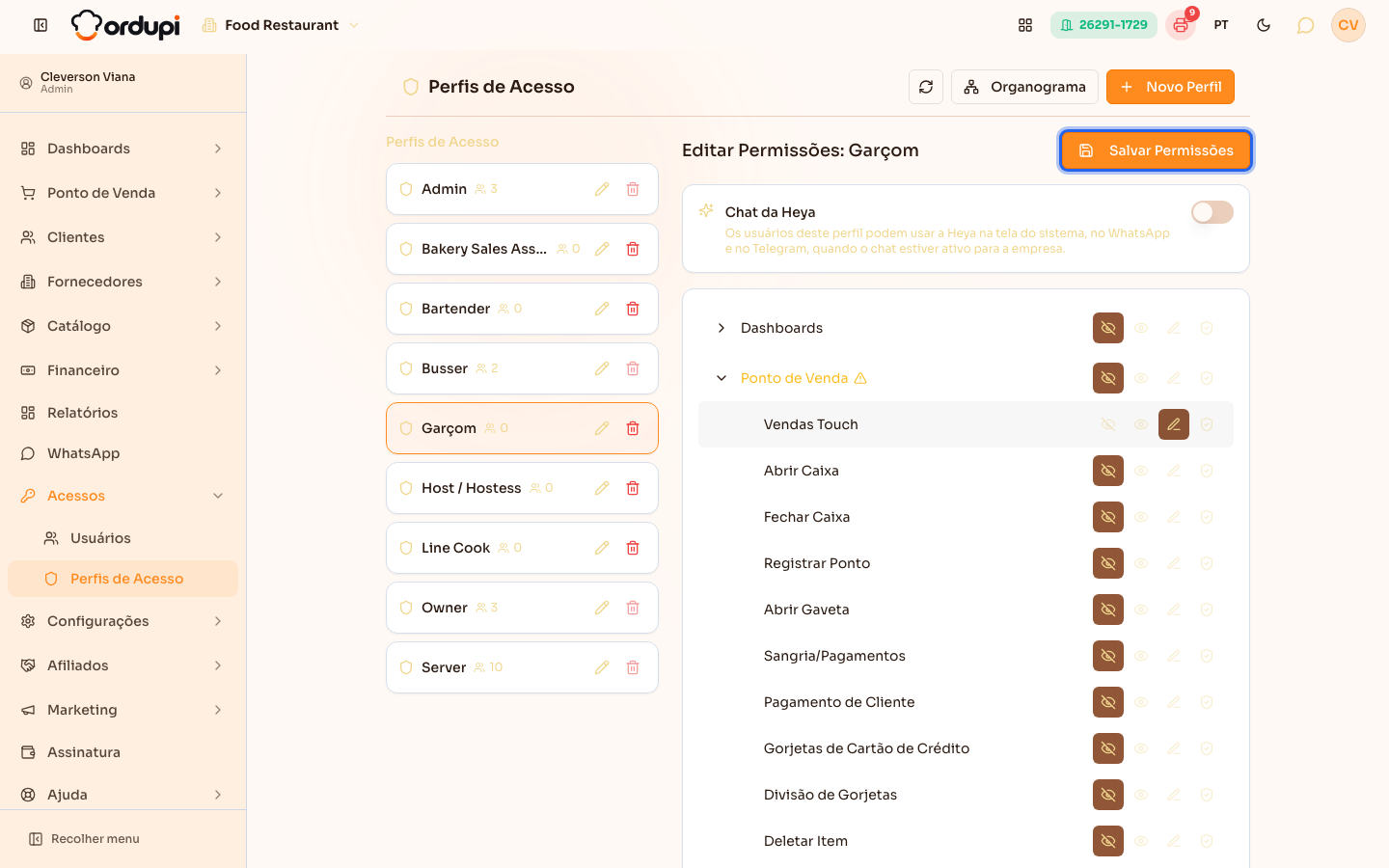Delete the Garçom profile trash icon
1389x868 pixels.
(633, 428)
